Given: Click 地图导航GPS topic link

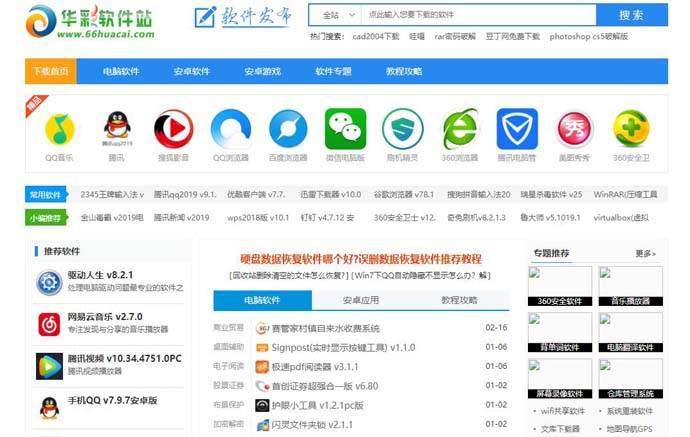Looking at the screenshot, I should [x=629, y=429].
